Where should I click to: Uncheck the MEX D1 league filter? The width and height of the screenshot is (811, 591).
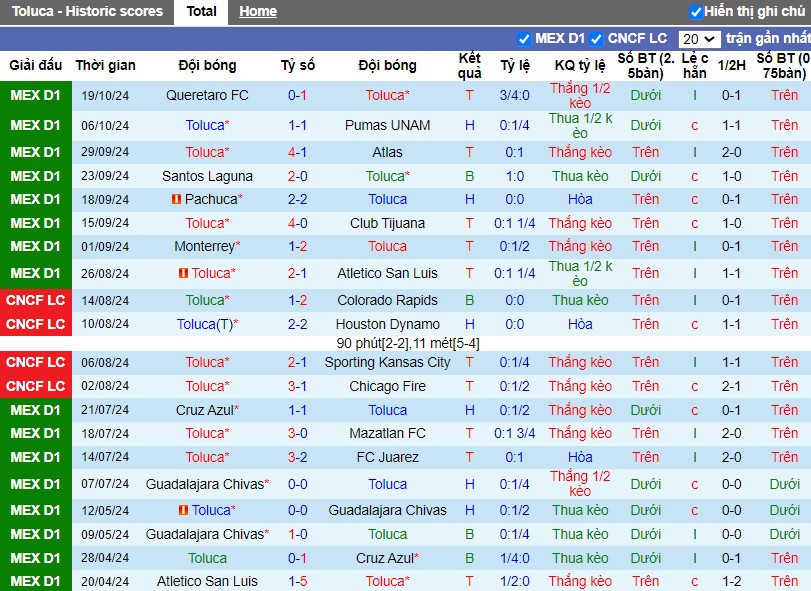524,39
